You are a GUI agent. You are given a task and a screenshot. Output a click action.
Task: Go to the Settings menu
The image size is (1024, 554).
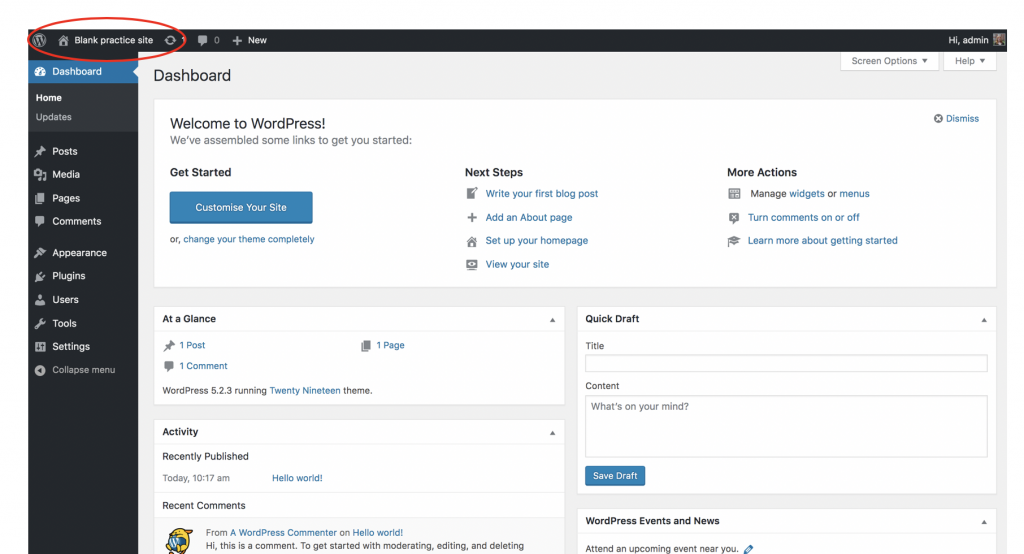(x=71, y=347)
